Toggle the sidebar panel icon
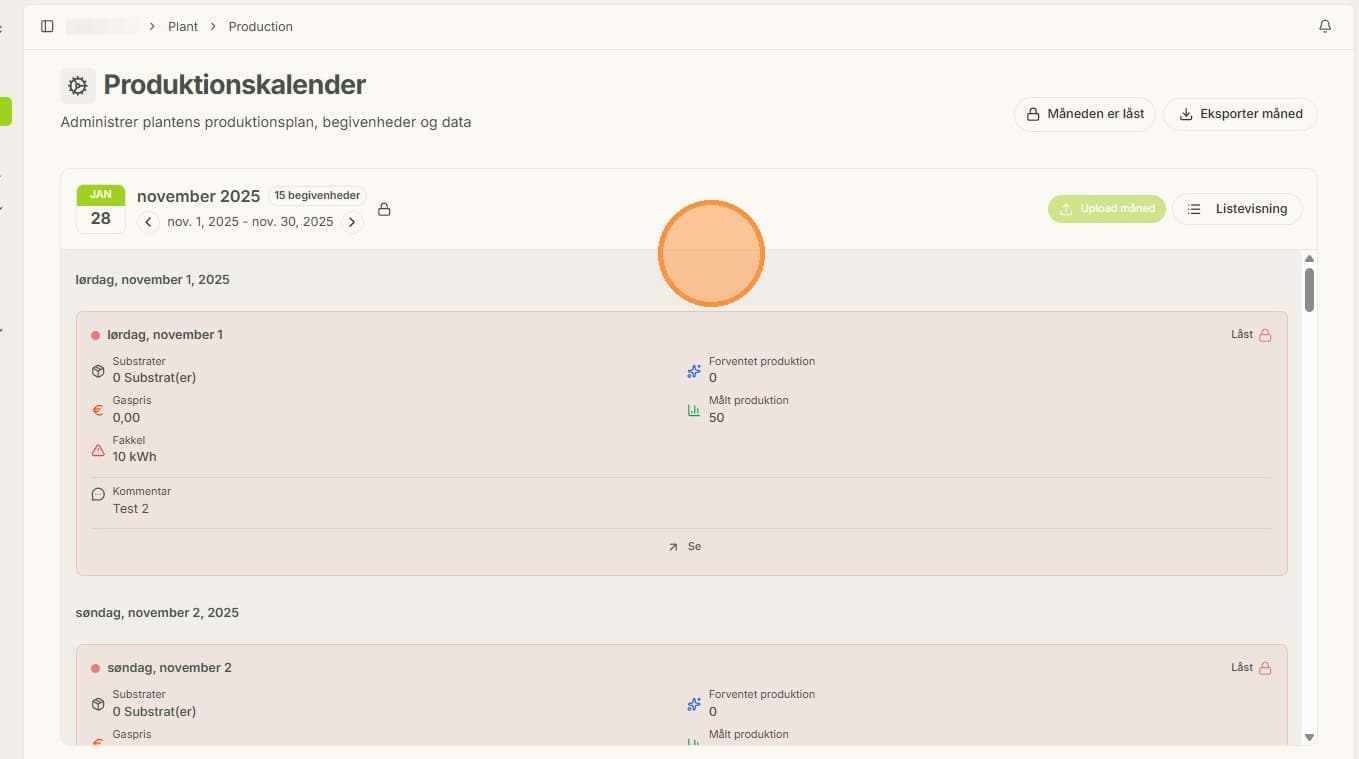The height and width of the screenshot is (759, 1359). coord(47,26)
